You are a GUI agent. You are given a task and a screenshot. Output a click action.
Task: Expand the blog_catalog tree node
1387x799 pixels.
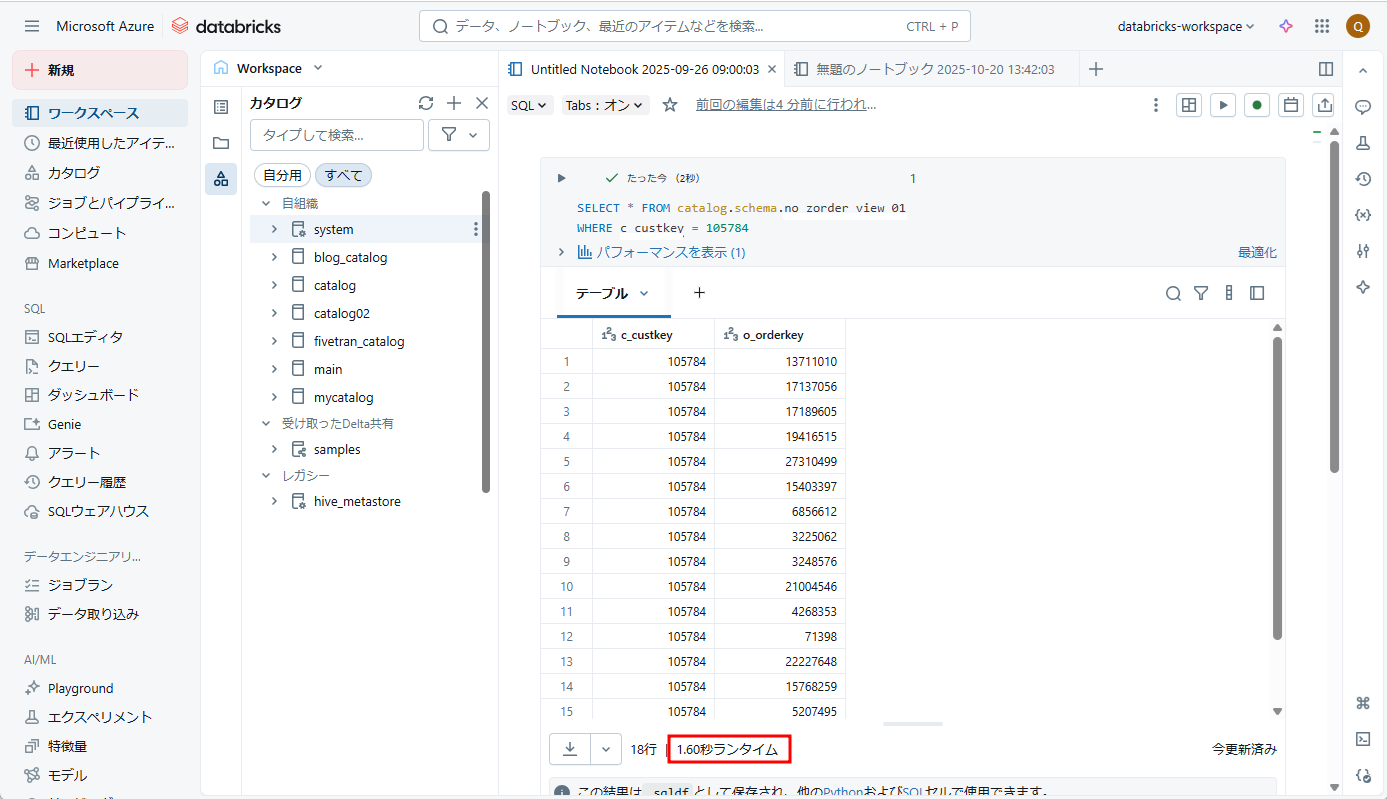(x=274, y=257)
